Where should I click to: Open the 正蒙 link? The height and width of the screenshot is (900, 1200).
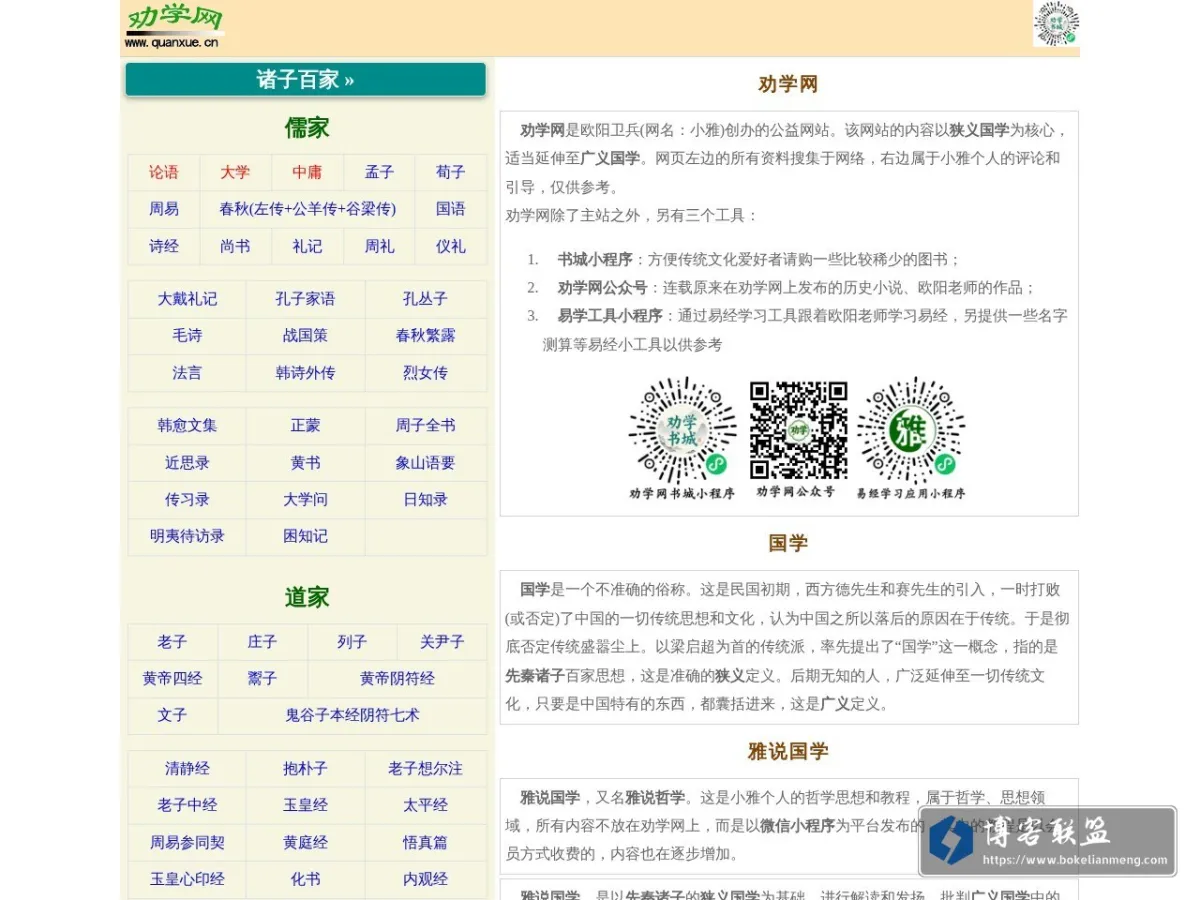click(x=305, y=426)
